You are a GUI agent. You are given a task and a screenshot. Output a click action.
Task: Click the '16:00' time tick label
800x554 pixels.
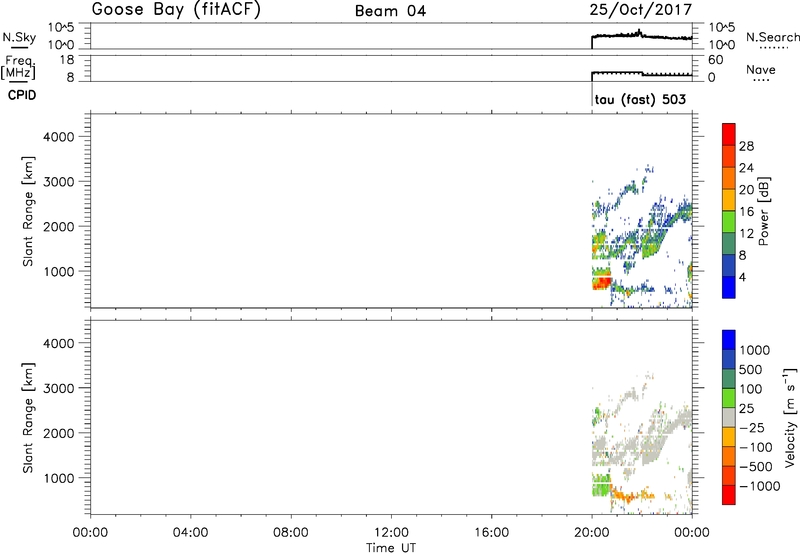point(491,533)
